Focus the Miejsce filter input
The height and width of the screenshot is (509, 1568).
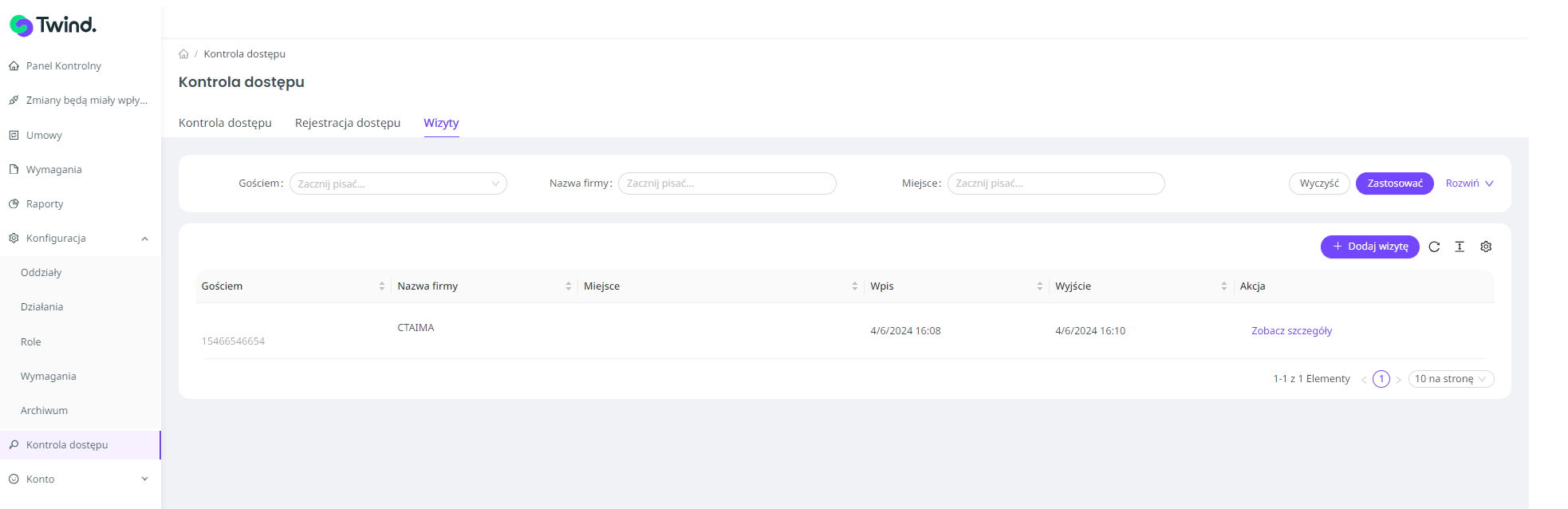[1056, 183]
